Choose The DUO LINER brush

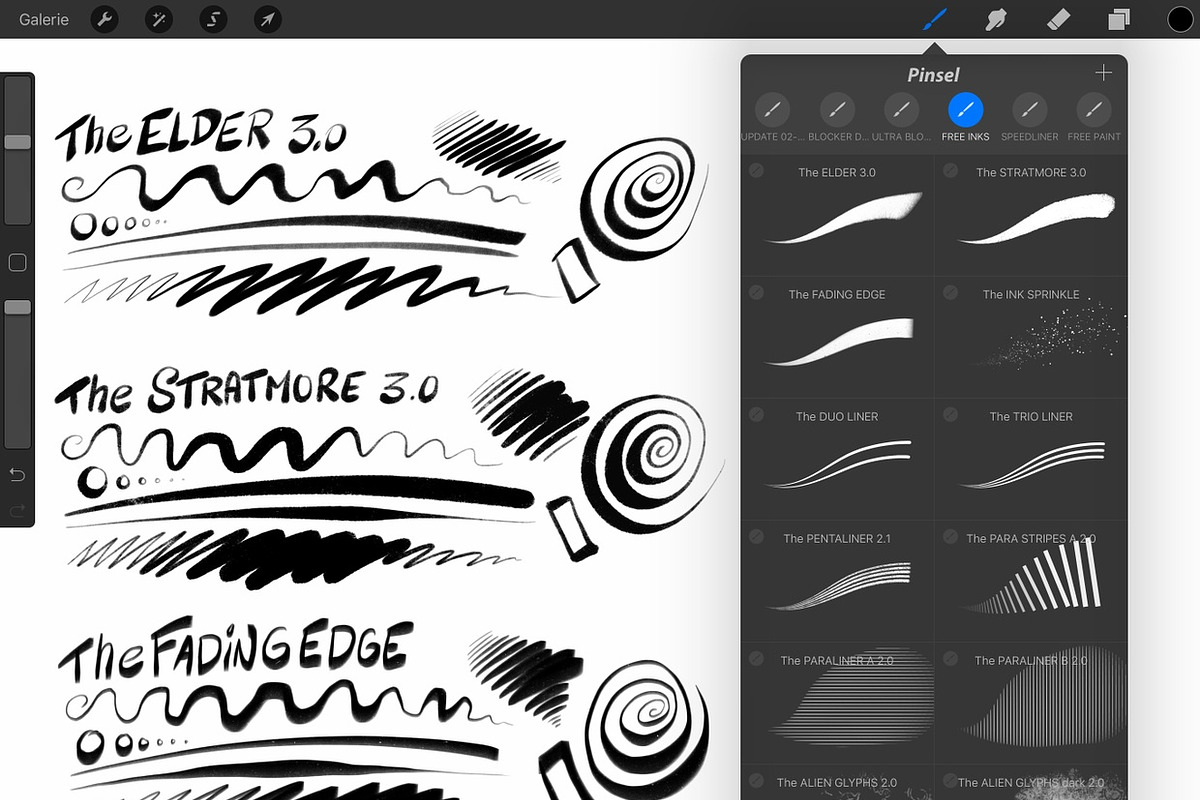pyautogui.click(x=837, y=459)
